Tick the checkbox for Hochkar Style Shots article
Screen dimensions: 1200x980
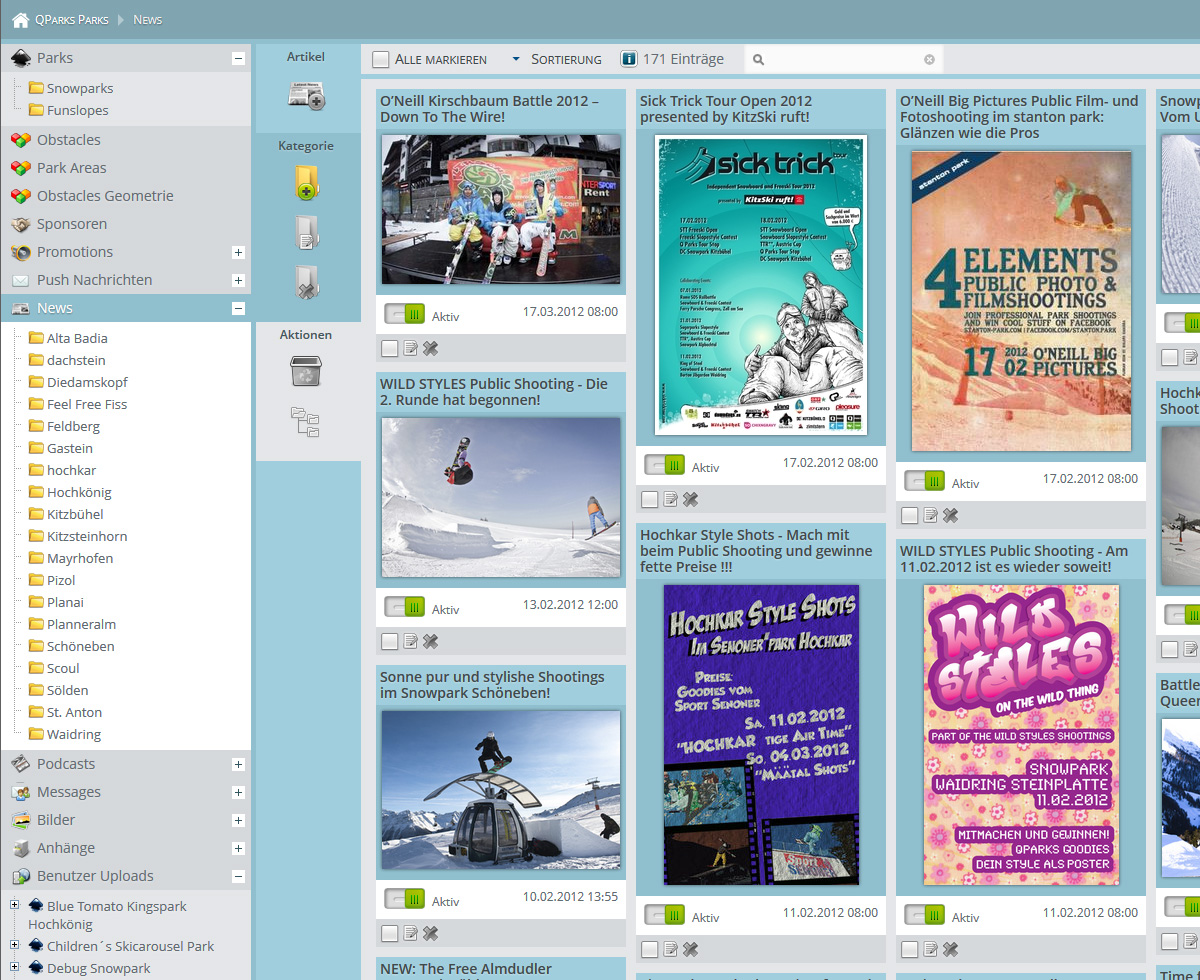point(650,949)
